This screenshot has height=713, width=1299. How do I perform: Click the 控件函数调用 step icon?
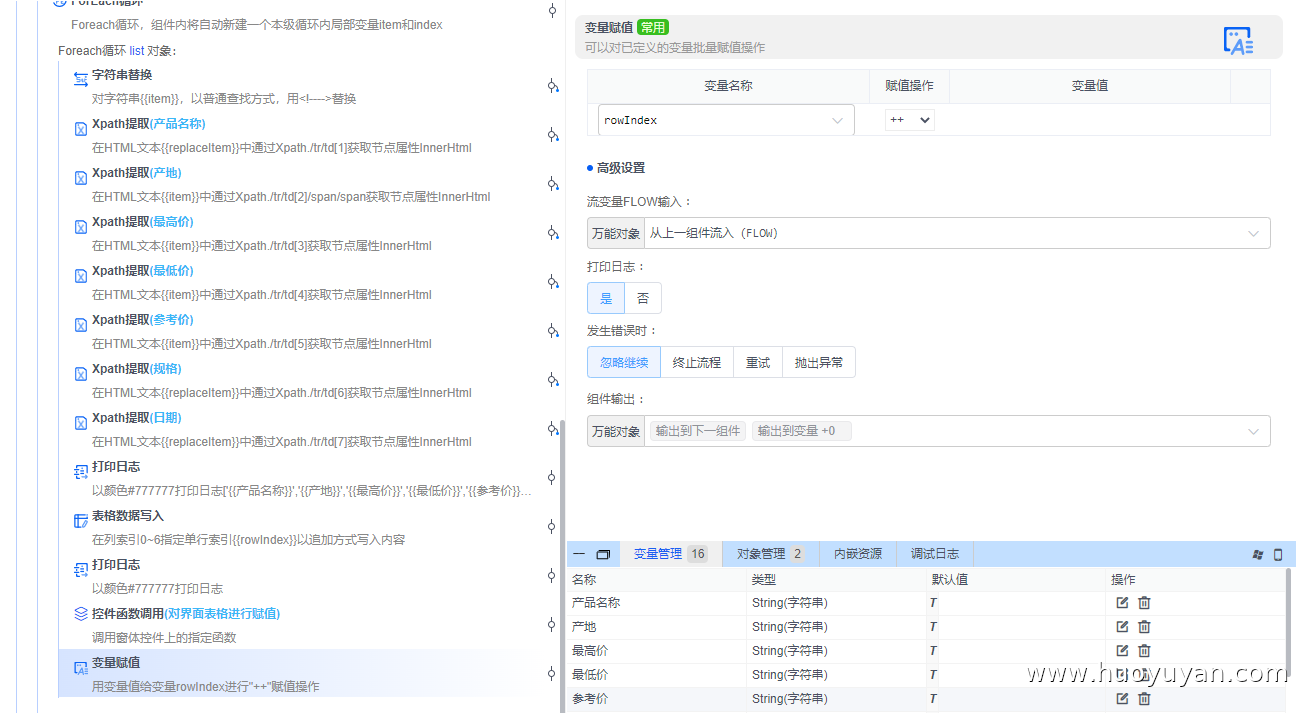[81, 614]
